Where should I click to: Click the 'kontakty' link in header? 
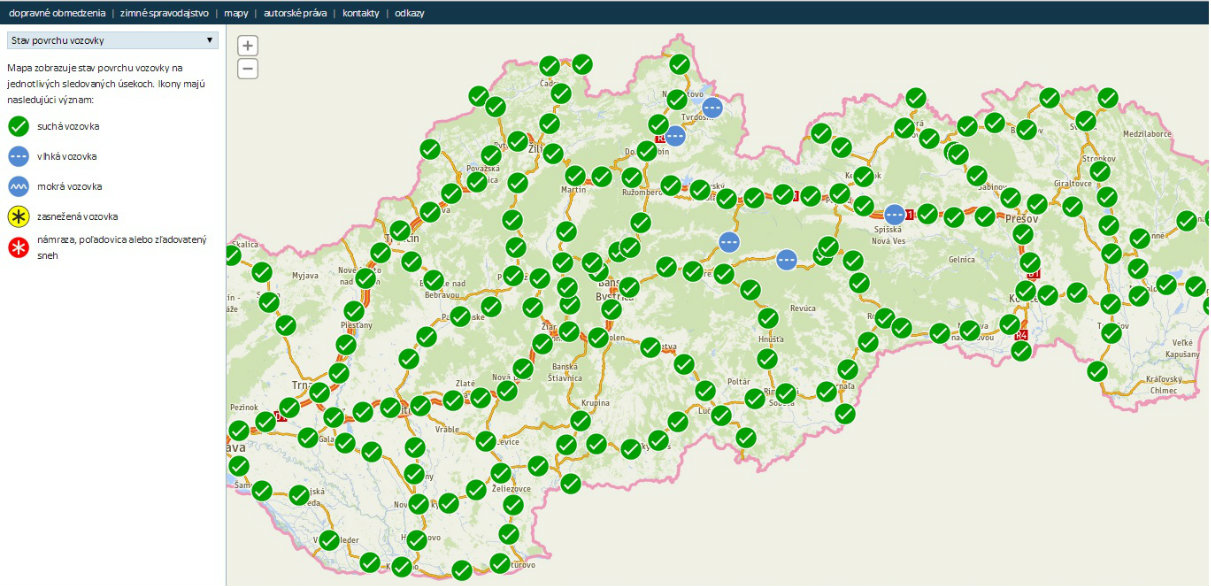click(360, 13)
